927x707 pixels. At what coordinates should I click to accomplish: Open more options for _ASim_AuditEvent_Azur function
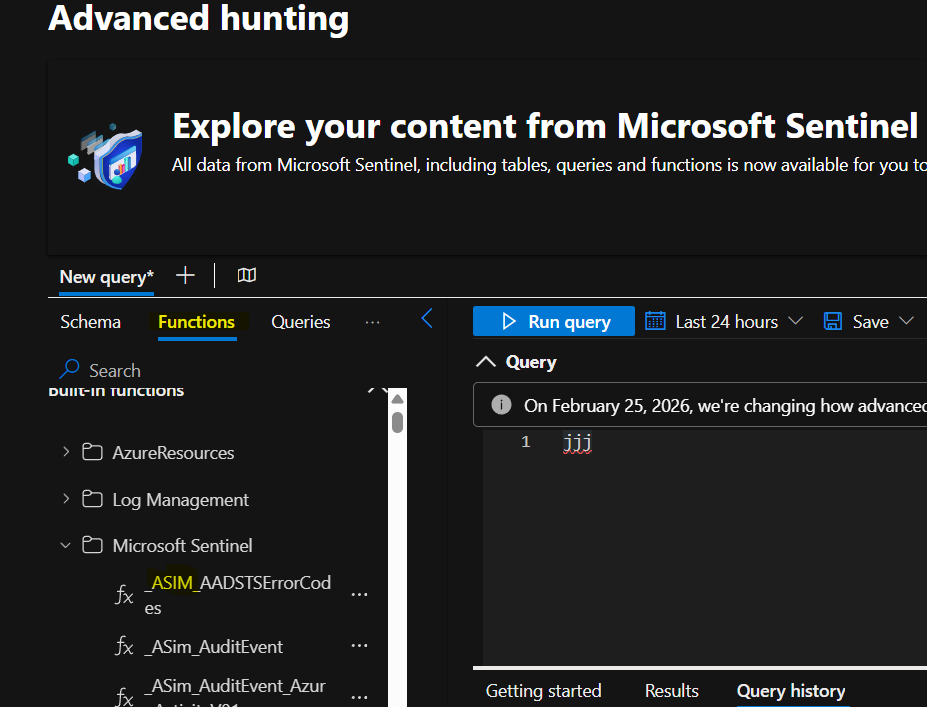click(x=359, y=698)
